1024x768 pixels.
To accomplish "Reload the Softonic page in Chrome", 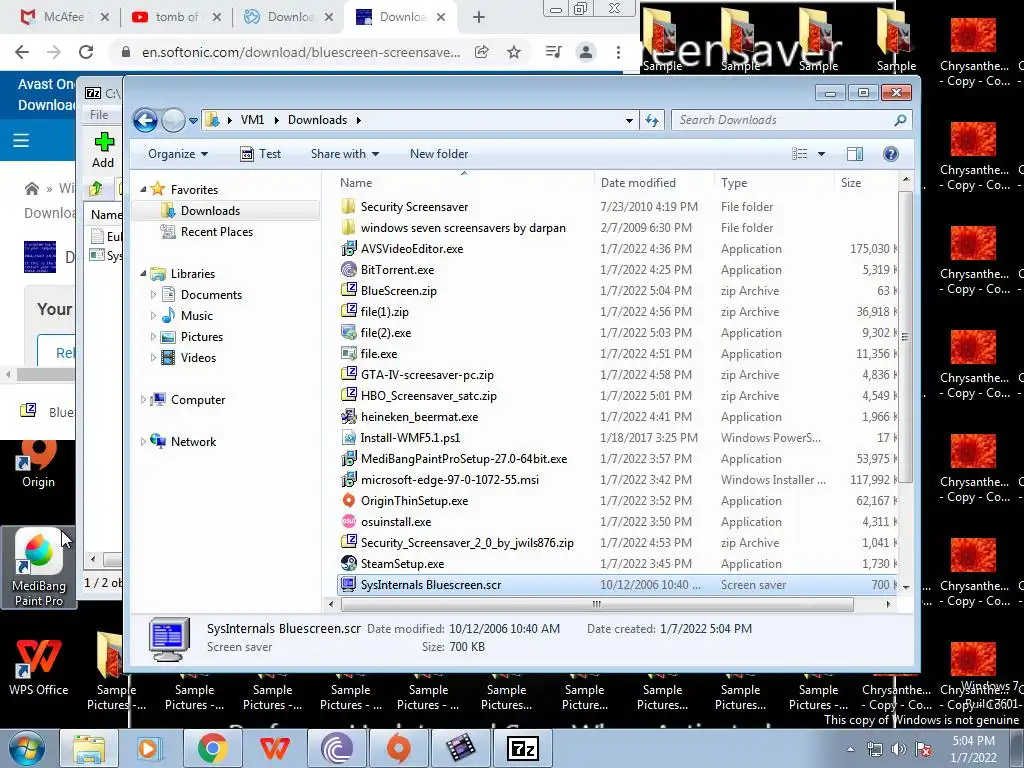I will click(86, 52).
